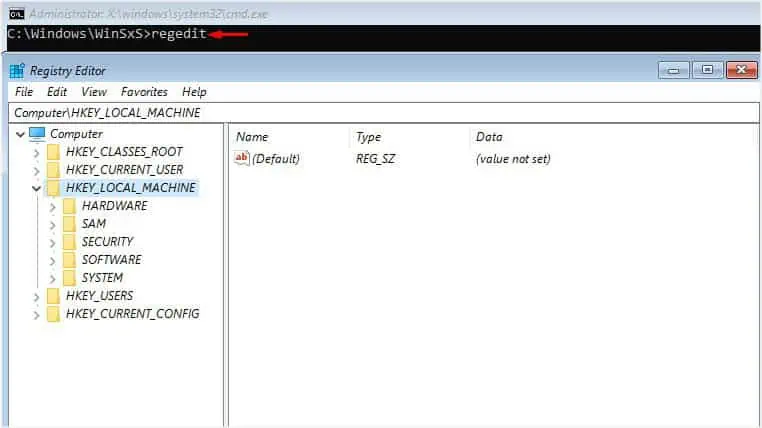This screenshot has width=762, height=428.
Task: Expand the SYSTEM key
Action: click(52, 279)
